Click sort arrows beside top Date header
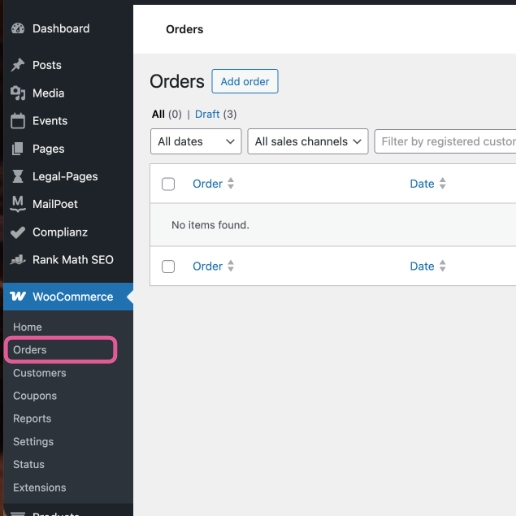 [442, 184]
